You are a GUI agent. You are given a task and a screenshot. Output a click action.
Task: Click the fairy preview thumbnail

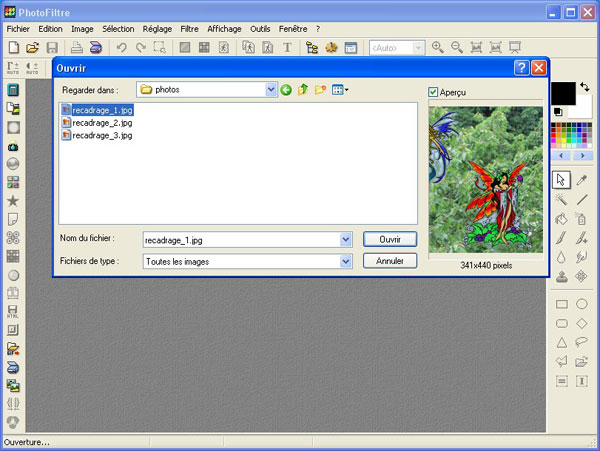coord(486,179)
